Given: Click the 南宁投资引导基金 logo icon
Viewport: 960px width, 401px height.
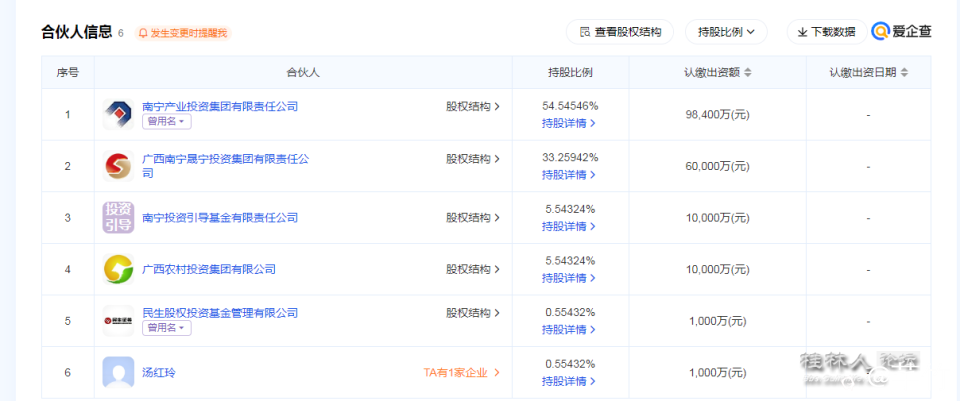Looking at the screenshot, I should (x=118, y=217).
